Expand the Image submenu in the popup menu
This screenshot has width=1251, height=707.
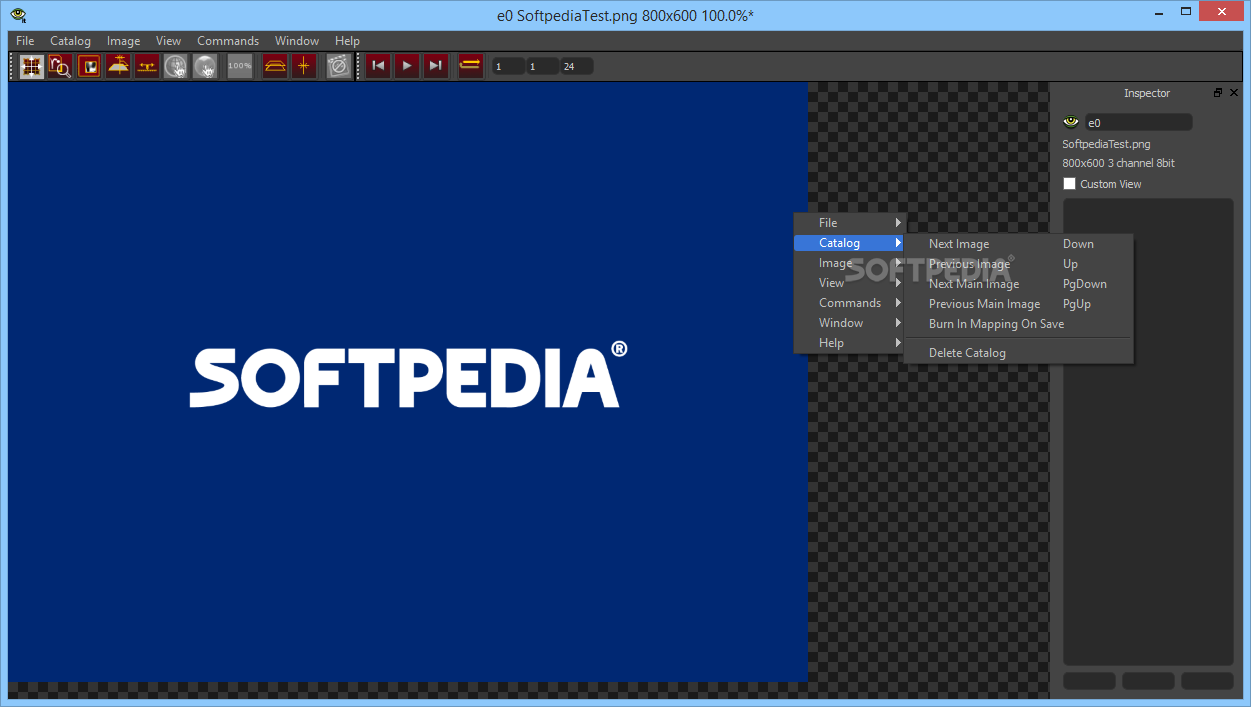click(849, 263)
